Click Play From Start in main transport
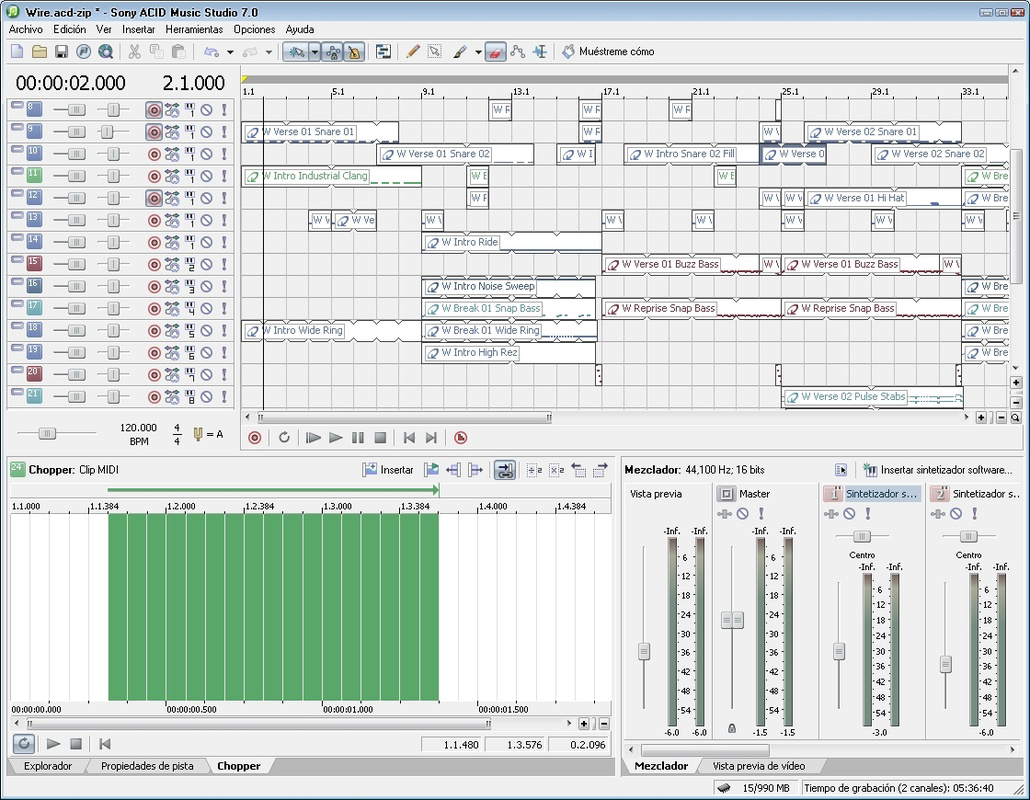This screenshot has width=1030, height=800. (x=313, y=437)
